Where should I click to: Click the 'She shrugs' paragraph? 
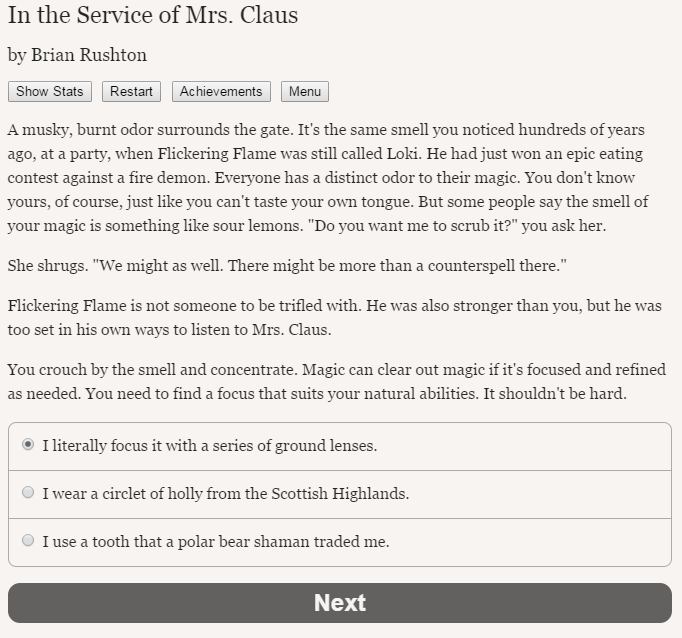coord(287,265)
